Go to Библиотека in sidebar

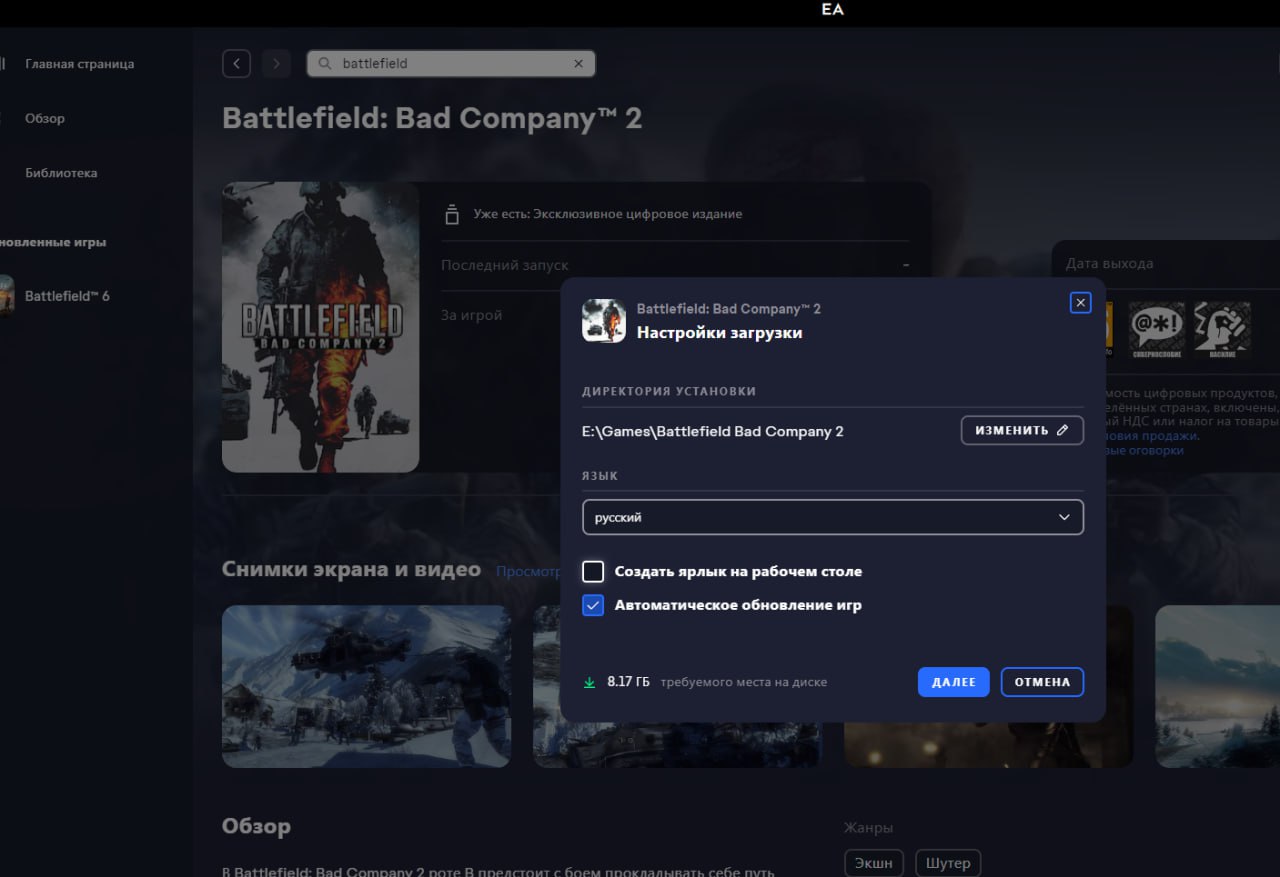click(x=61, y=173)
